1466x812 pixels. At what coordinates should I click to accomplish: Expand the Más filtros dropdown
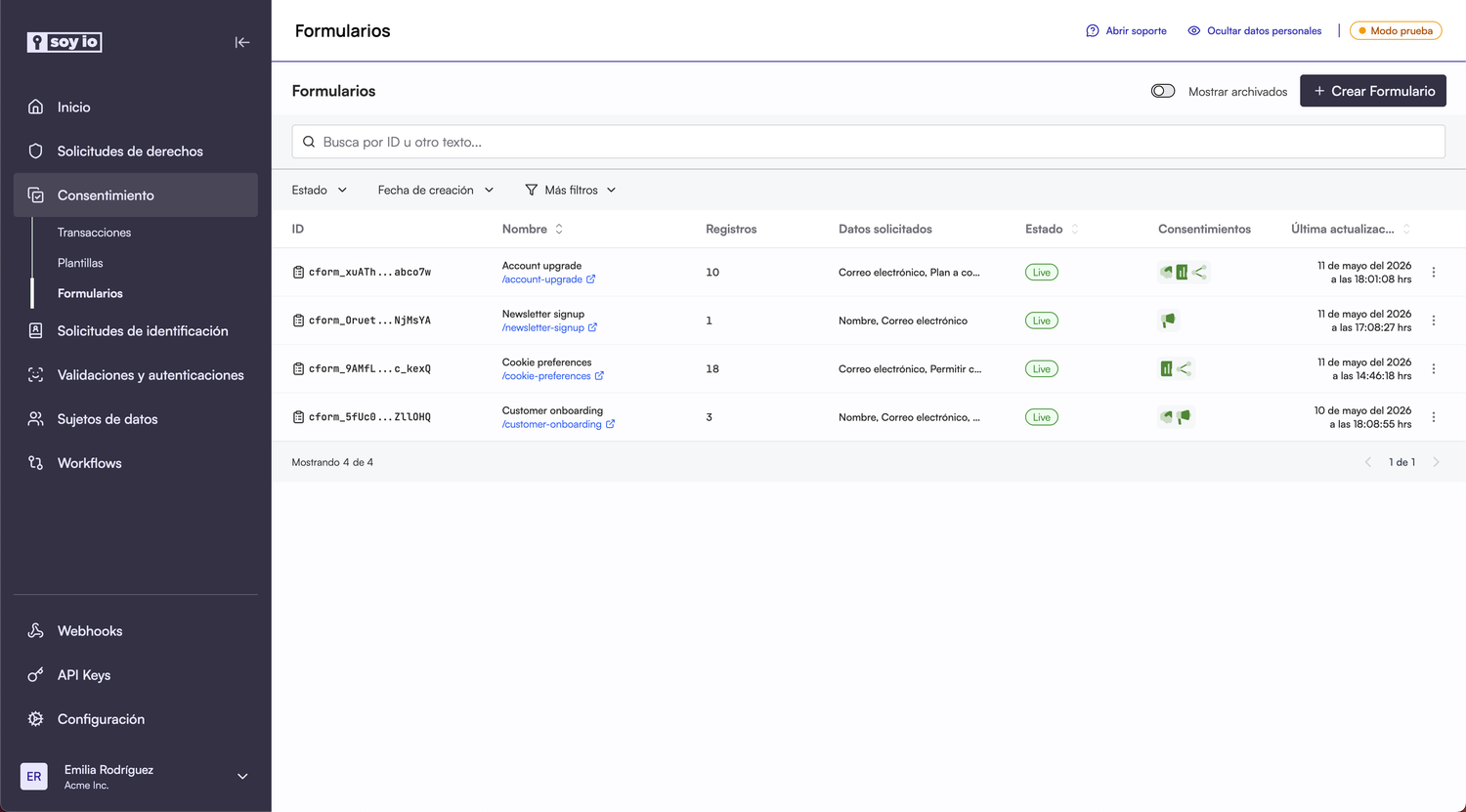pyautogui.click(x=571, y=190)
